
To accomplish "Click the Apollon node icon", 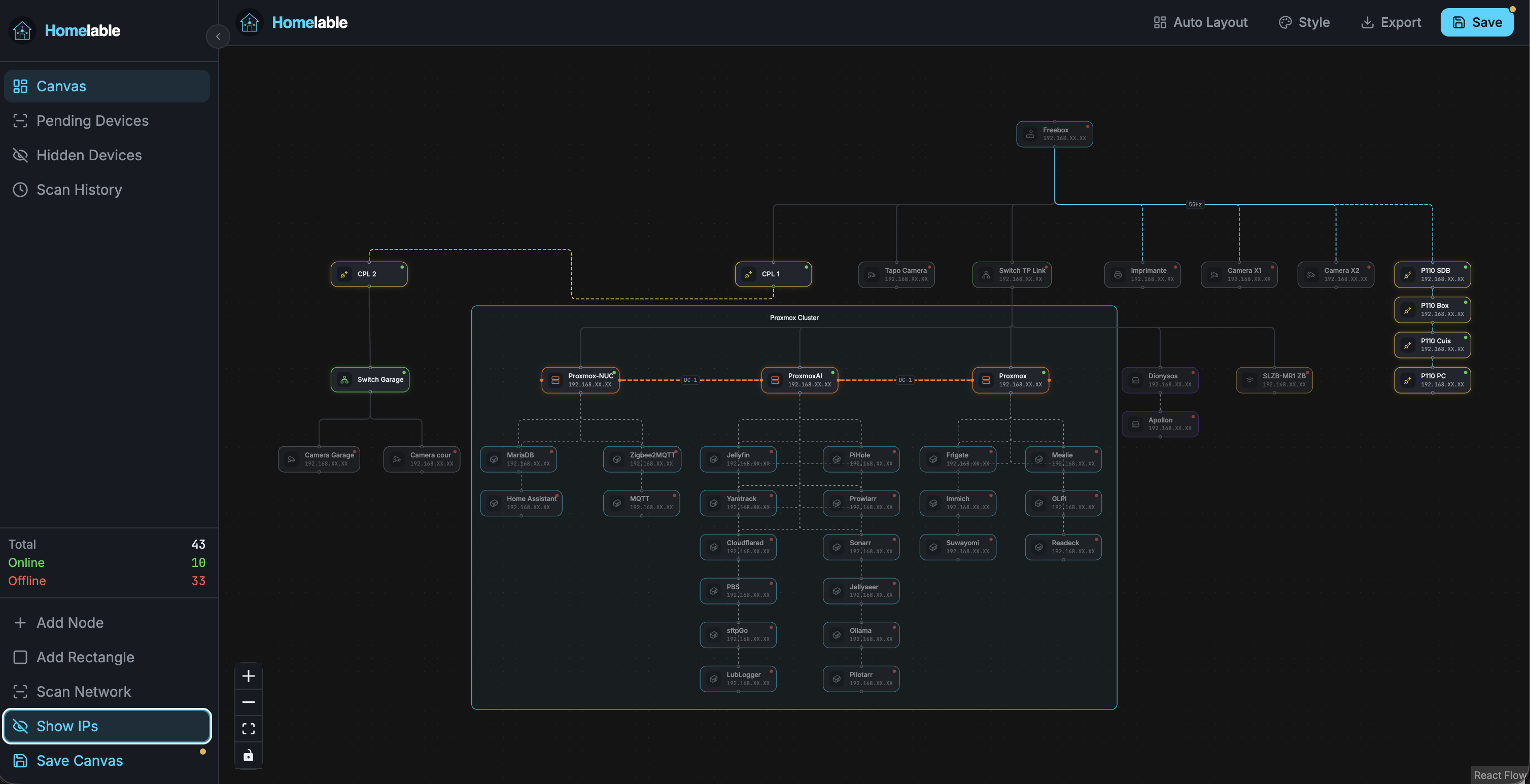I will pyautogui.click(x=1135, y=424).
